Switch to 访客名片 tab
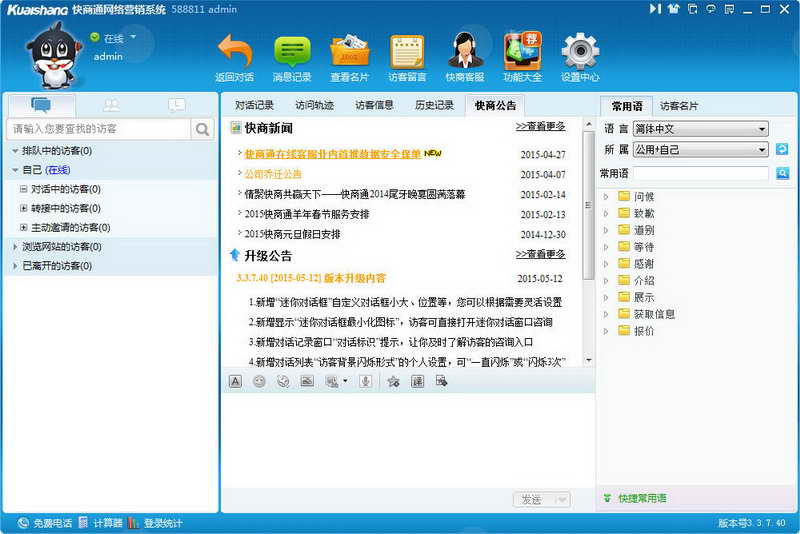 click(679, 106)
